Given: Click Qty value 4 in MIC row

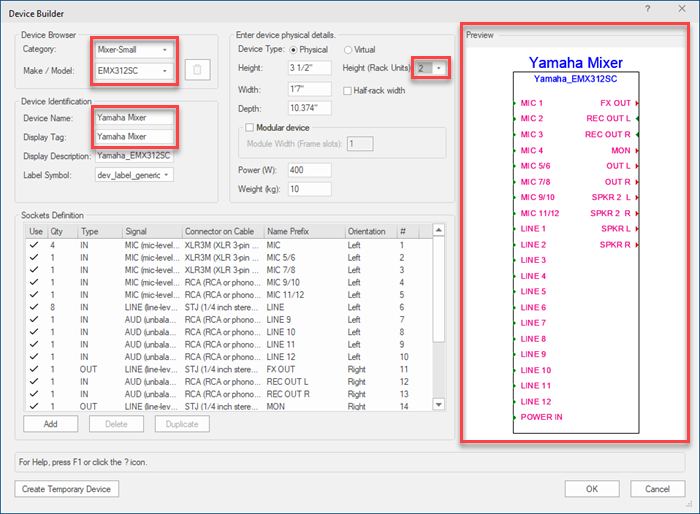Looking at the screenshot, I should click(53, 245).
